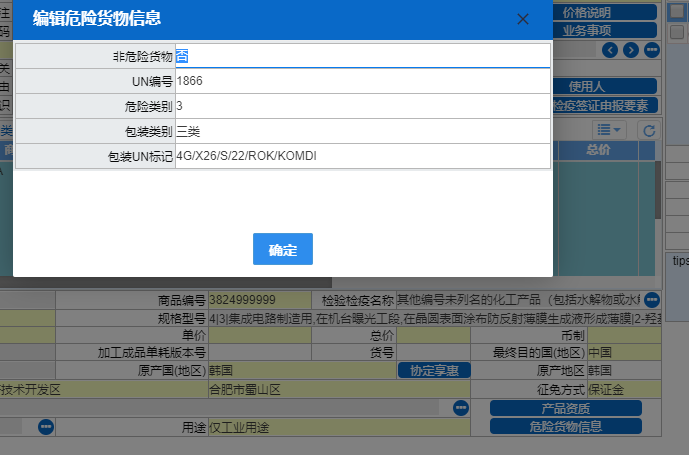Viewport: 689px width, 455px height.
Task: Tick the first checkbox in right panel
Action: [677, 11]
